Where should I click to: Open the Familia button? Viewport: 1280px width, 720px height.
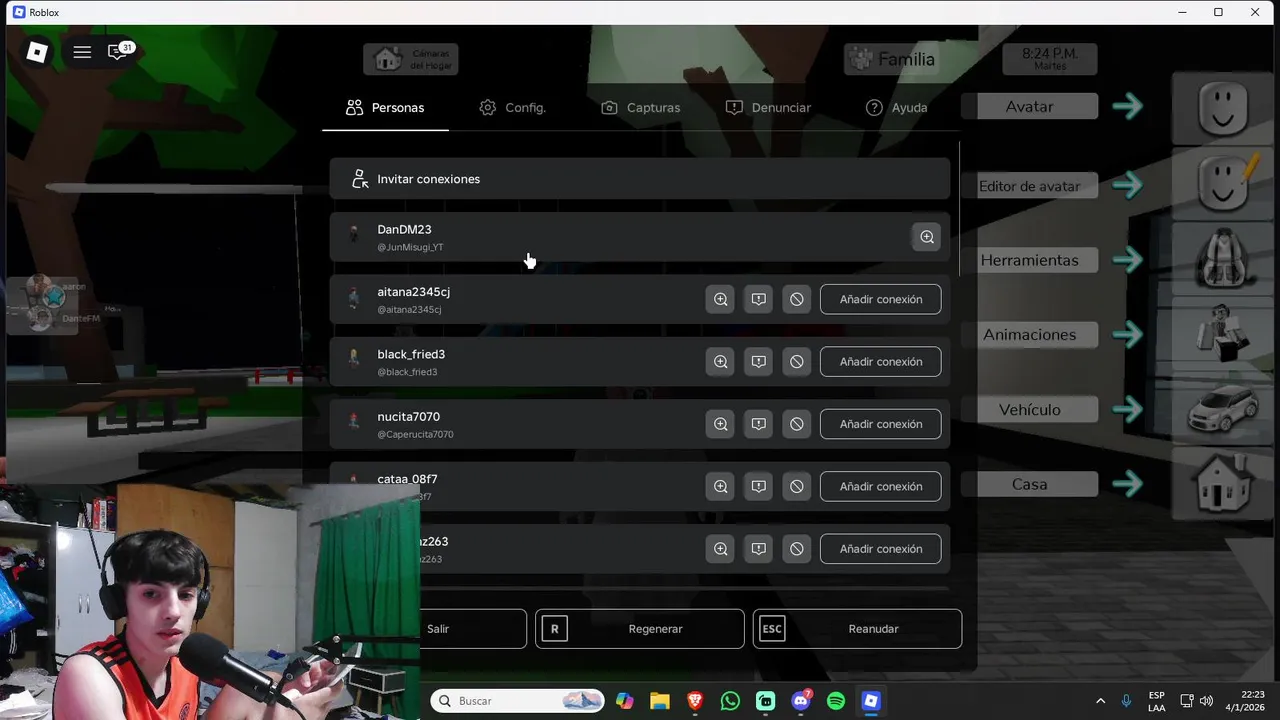[x=890, y=59]
